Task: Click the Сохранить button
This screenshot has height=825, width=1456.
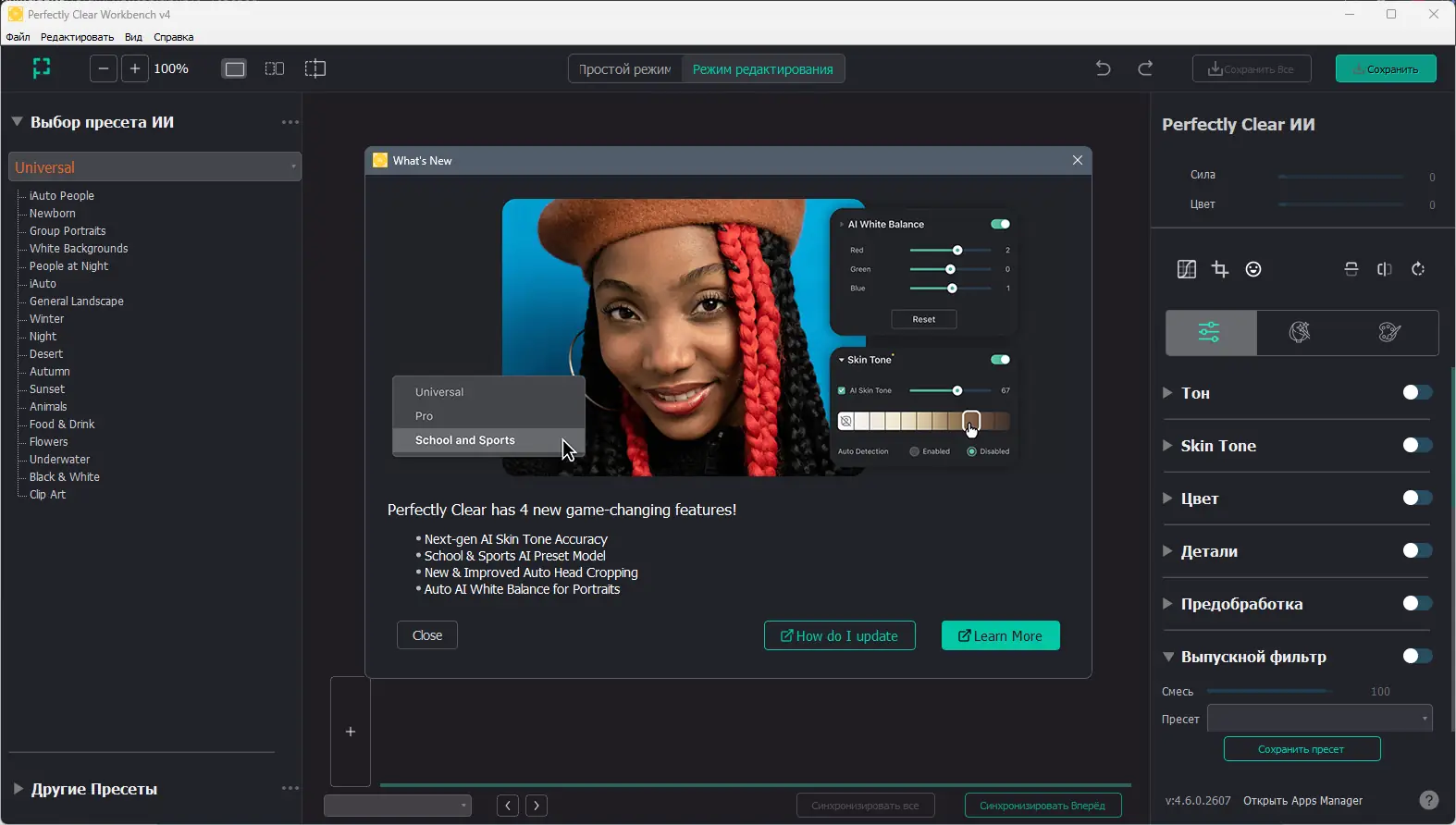Action: coord(1386,68)
